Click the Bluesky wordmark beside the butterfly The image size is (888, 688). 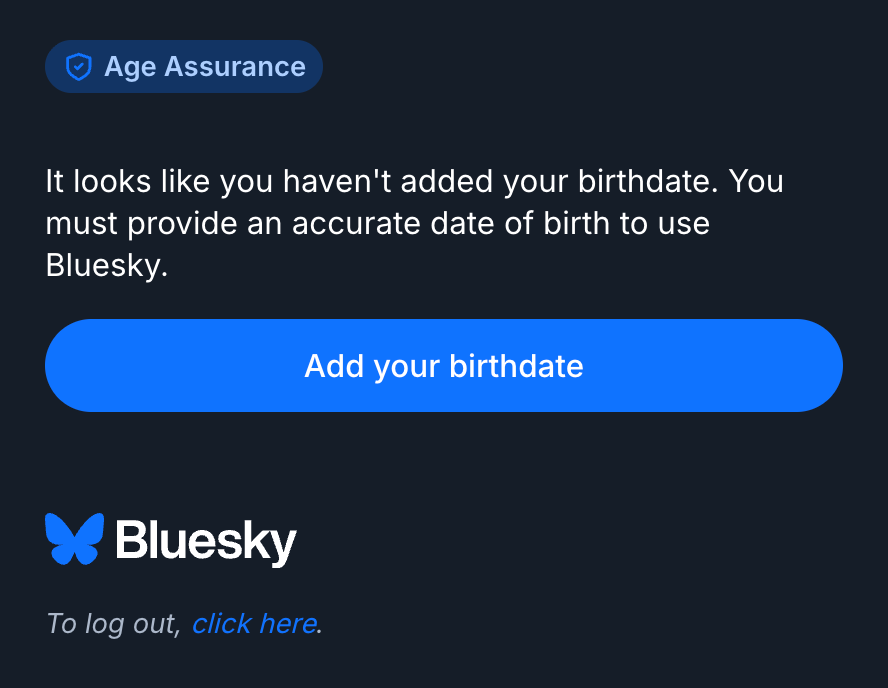pos(206,541)
